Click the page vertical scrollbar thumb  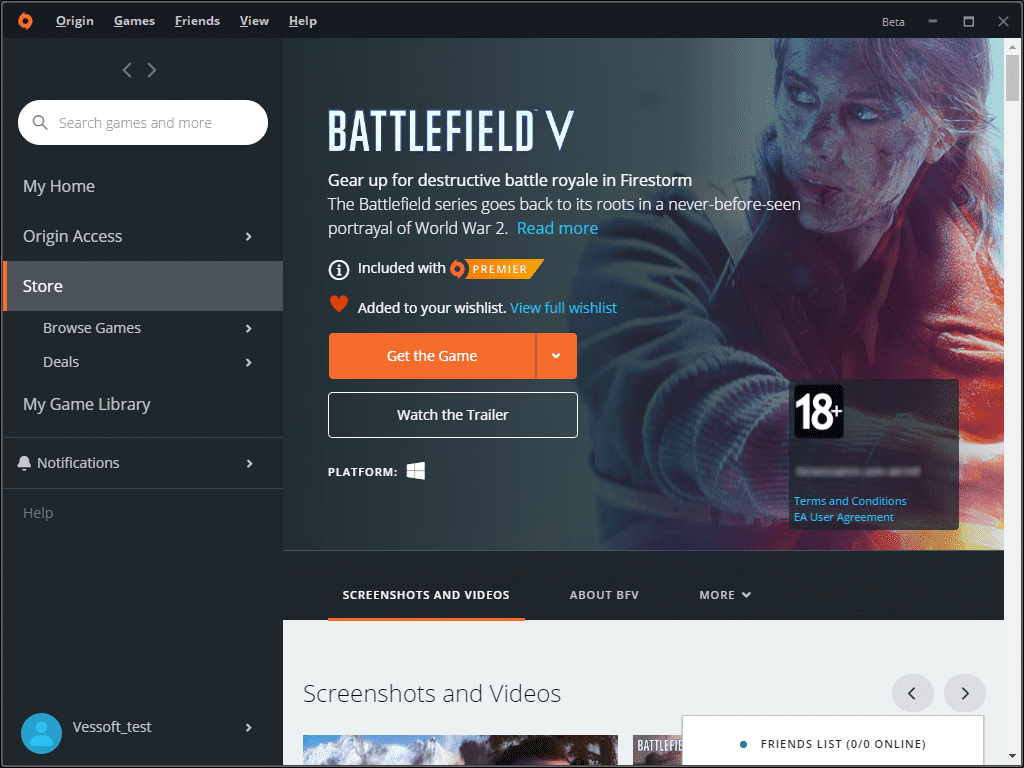click(x=1012, y=78)
